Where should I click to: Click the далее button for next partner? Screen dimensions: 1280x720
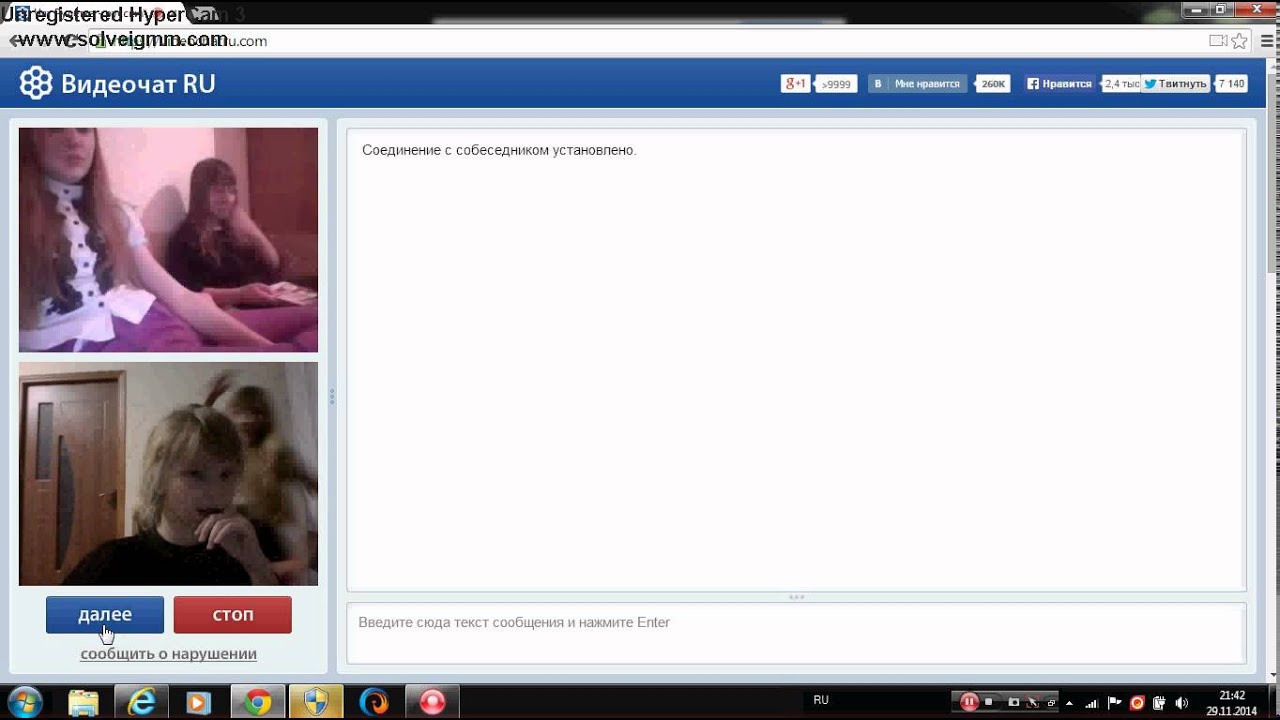(105, 615)
